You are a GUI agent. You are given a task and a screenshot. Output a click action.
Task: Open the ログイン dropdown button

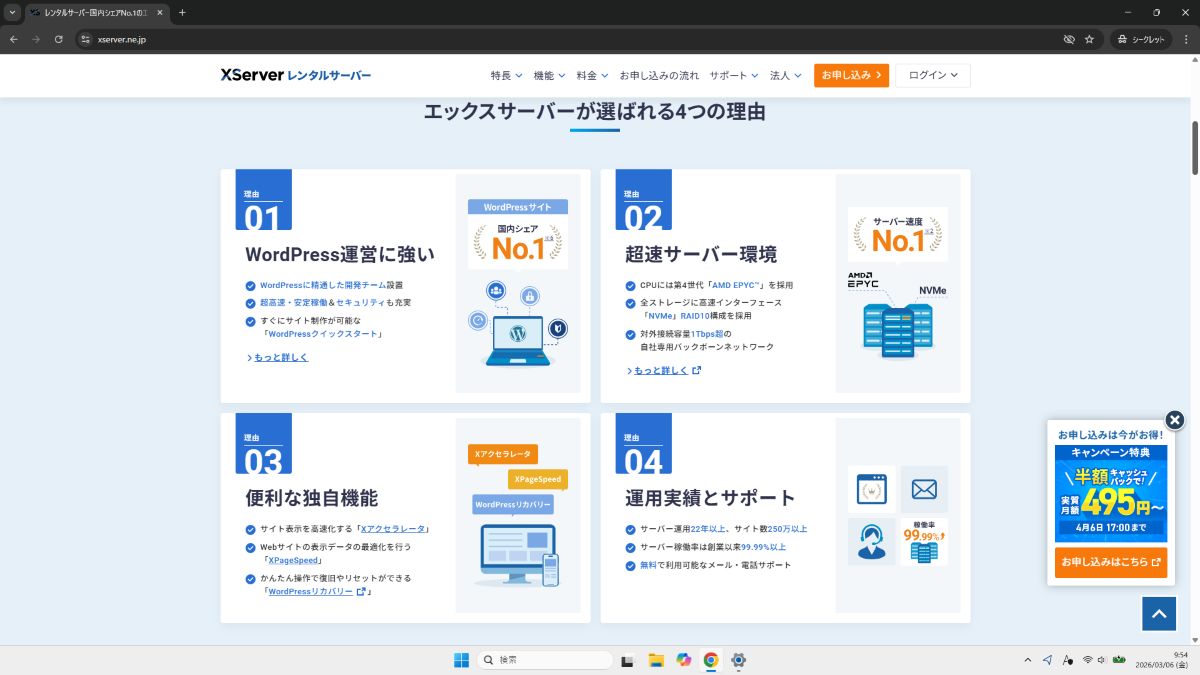(932, 75)
